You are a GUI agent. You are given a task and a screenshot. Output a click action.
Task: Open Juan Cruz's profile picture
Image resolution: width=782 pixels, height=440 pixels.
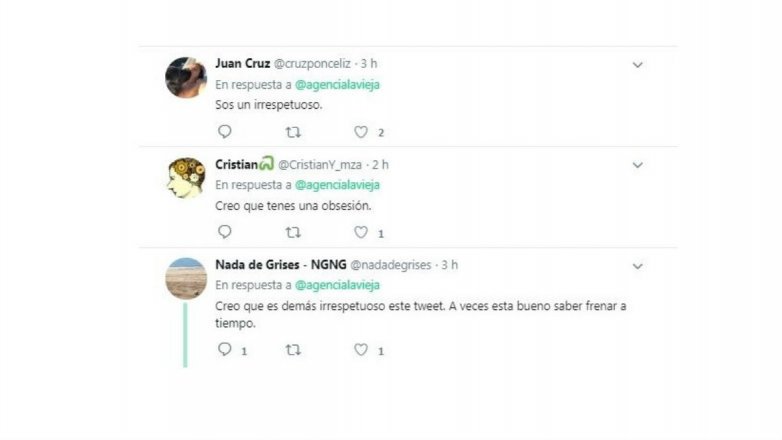click(186, 77)
